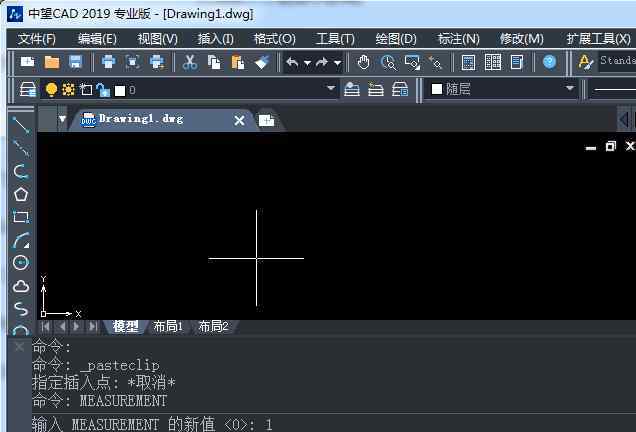Click the Publish printer icon

(157, 62)
